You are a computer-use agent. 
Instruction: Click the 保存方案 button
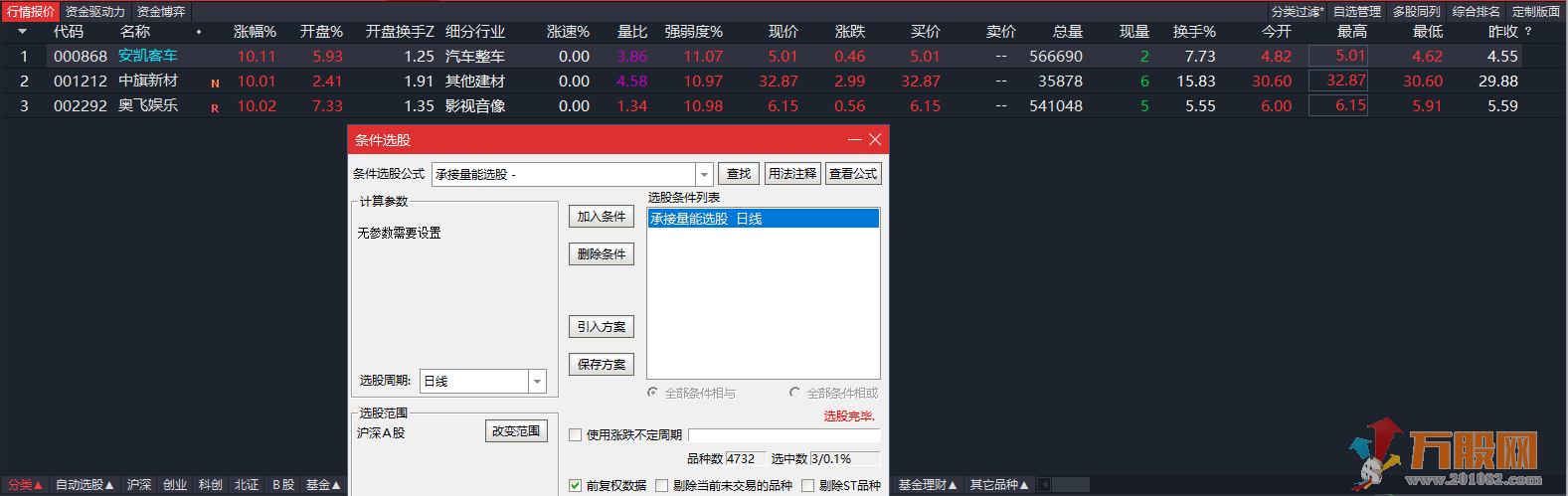(x=602, y=365)
